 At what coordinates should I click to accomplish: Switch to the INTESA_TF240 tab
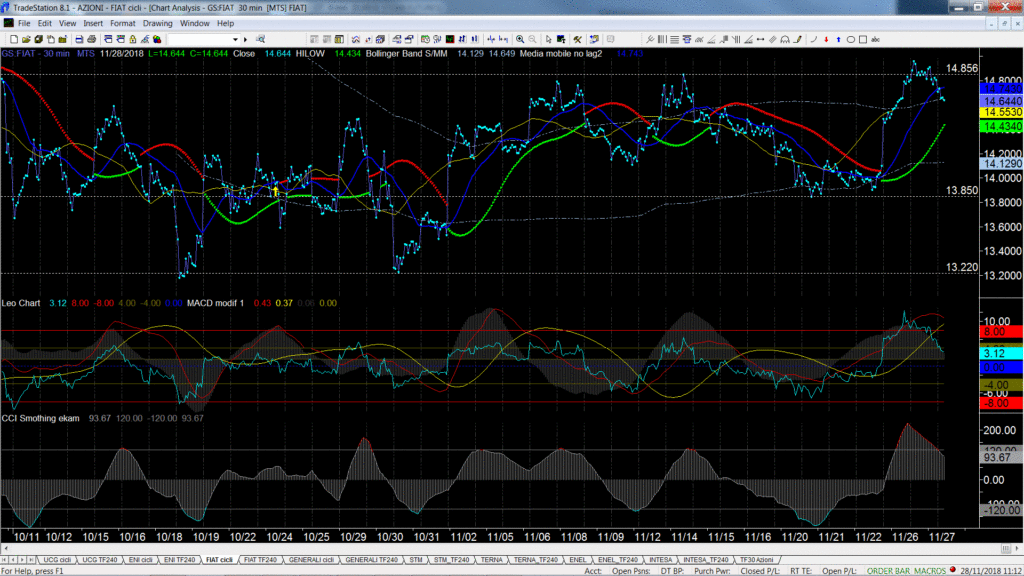point(705,560)
